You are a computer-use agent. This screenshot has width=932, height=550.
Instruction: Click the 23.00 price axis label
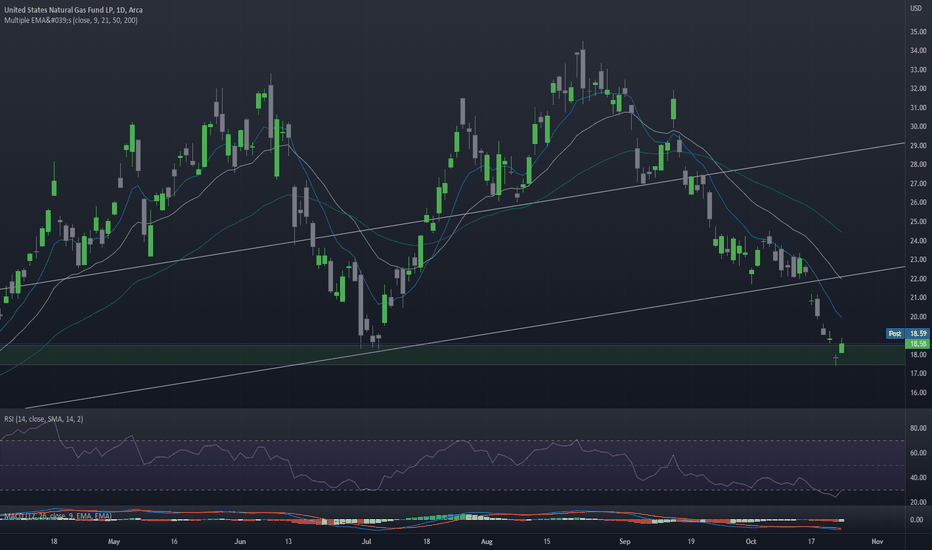coord(918,260)
